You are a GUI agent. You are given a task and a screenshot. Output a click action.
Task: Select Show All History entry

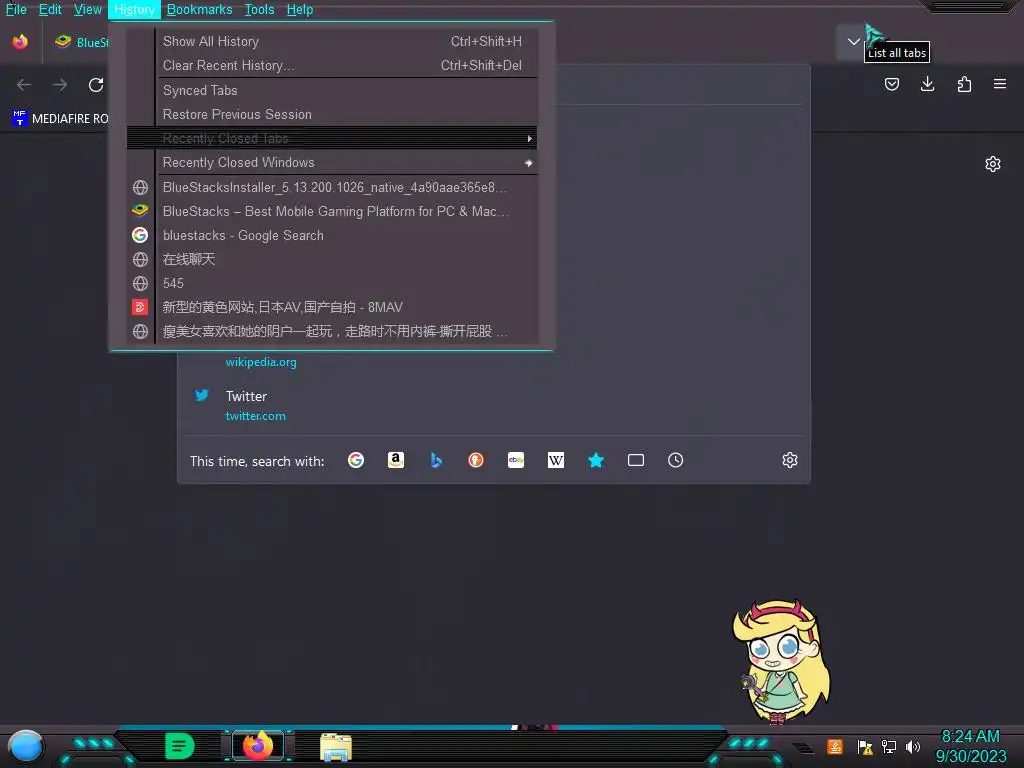[332, 41]
